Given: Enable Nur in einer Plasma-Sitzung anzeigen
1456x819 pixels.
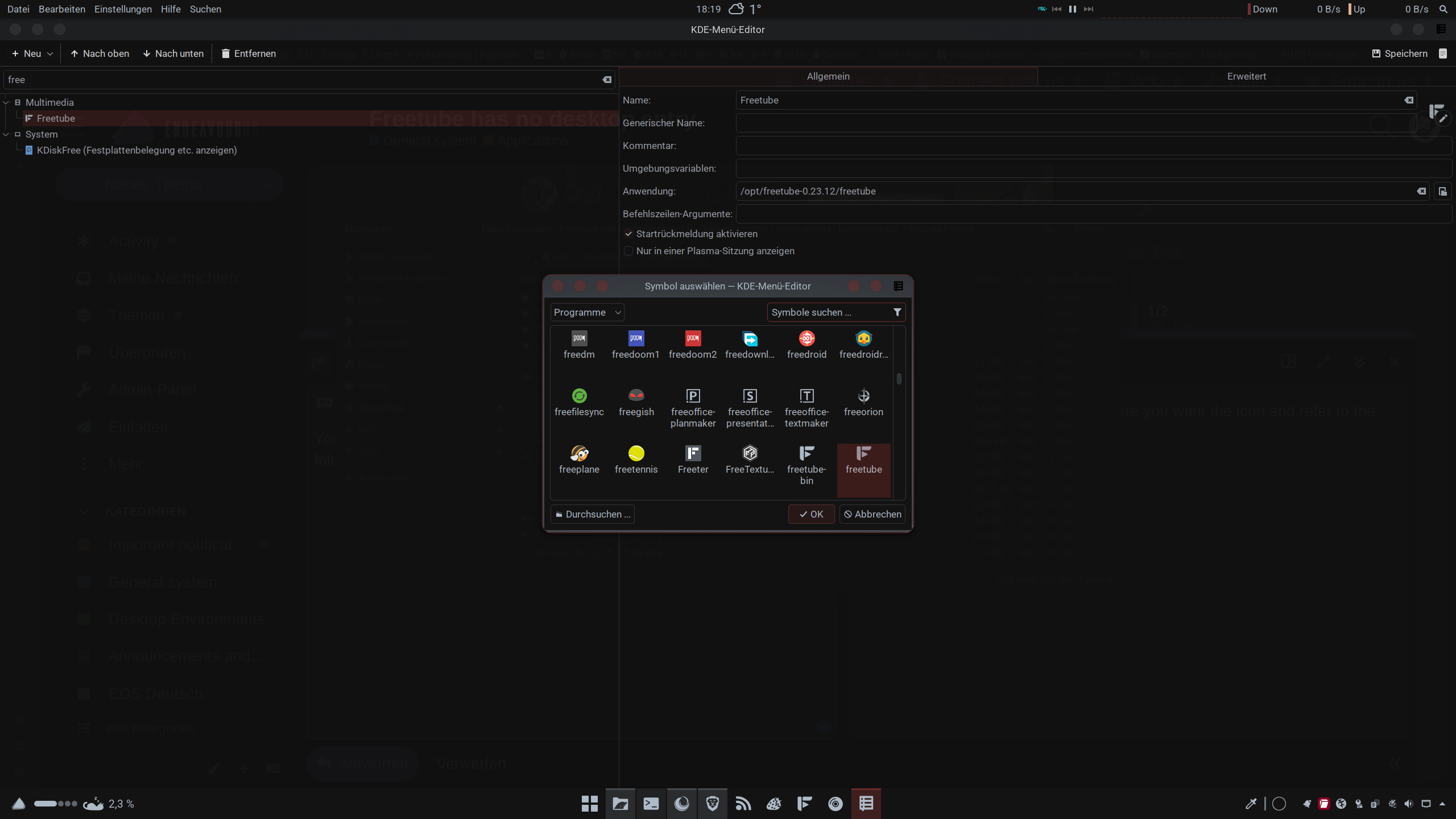Looking at the screenshot, I should click(628, 251).
